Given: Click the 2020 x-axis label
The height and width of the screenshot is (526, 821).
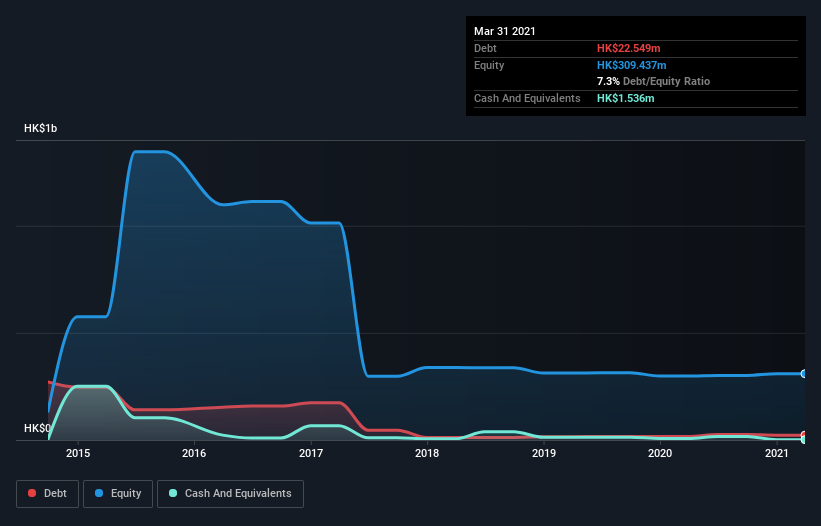Looking at the screenshot, I should [x=660, y=453].
